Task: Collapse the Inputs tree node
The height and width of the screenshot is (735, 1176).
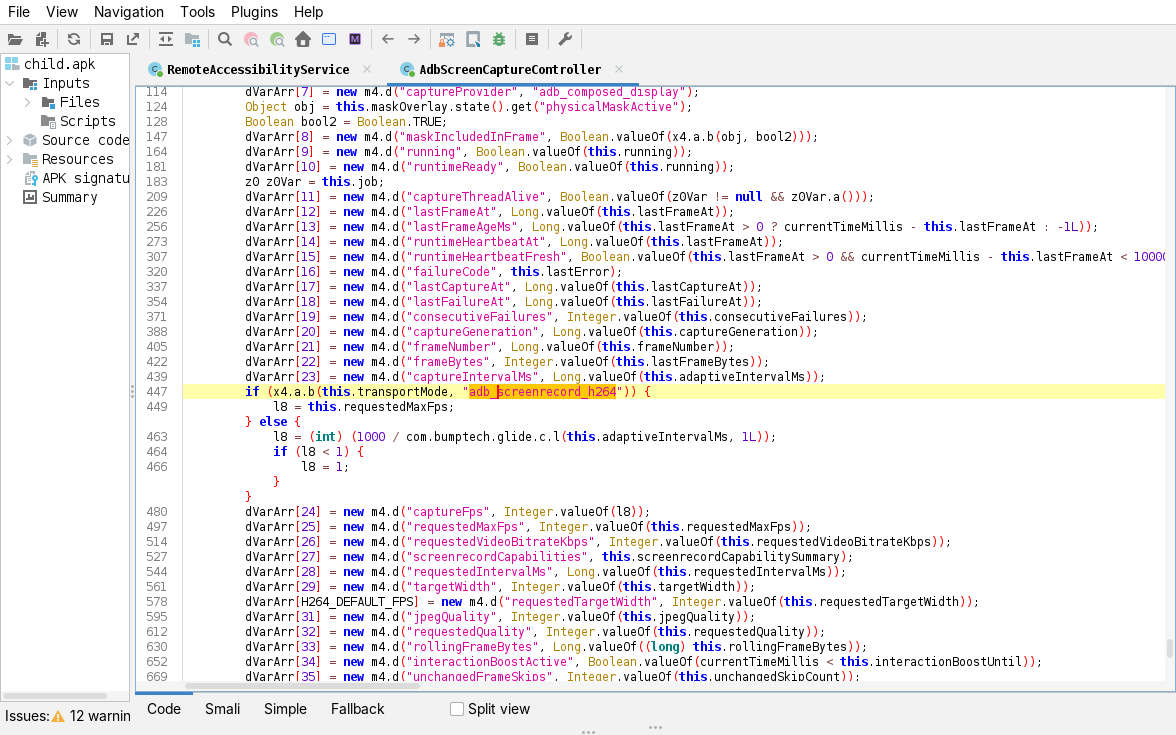Action: click(10, 83)
